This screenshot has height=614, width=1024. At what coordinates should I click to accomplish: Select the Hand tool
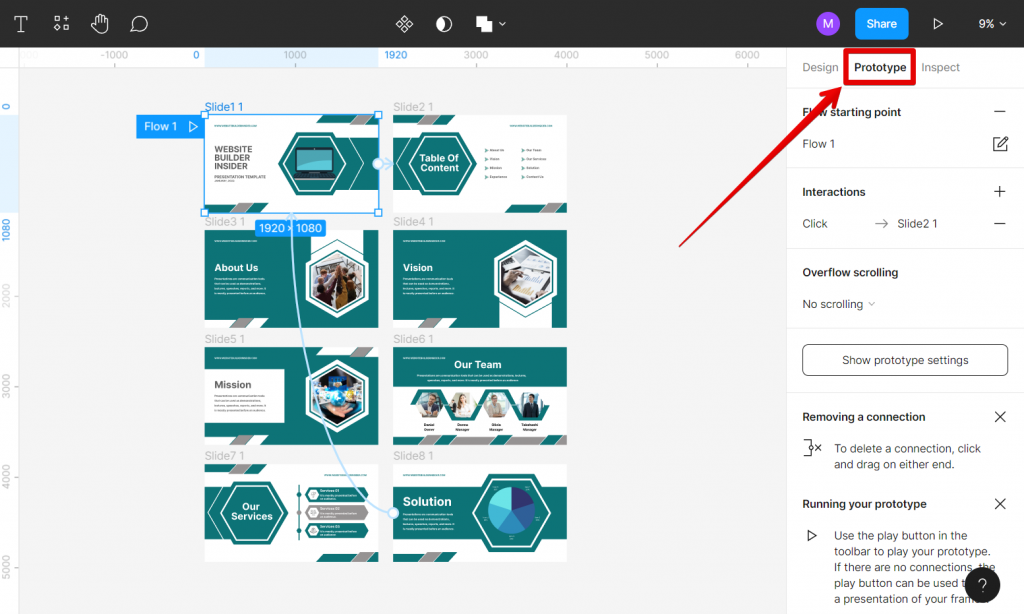(x=100, y=23)
